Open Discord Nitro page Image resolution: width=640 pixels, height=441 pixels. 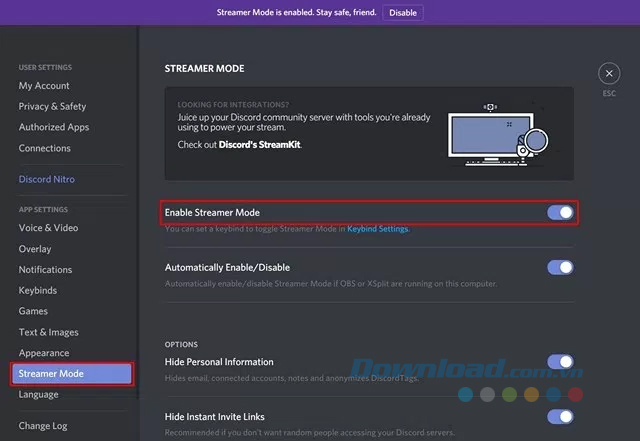[x=47, y=179]
